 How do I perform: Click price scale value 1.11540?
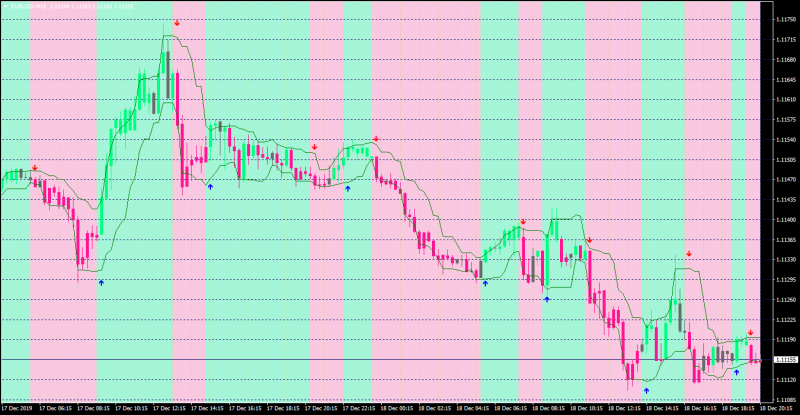pos(786,139)
